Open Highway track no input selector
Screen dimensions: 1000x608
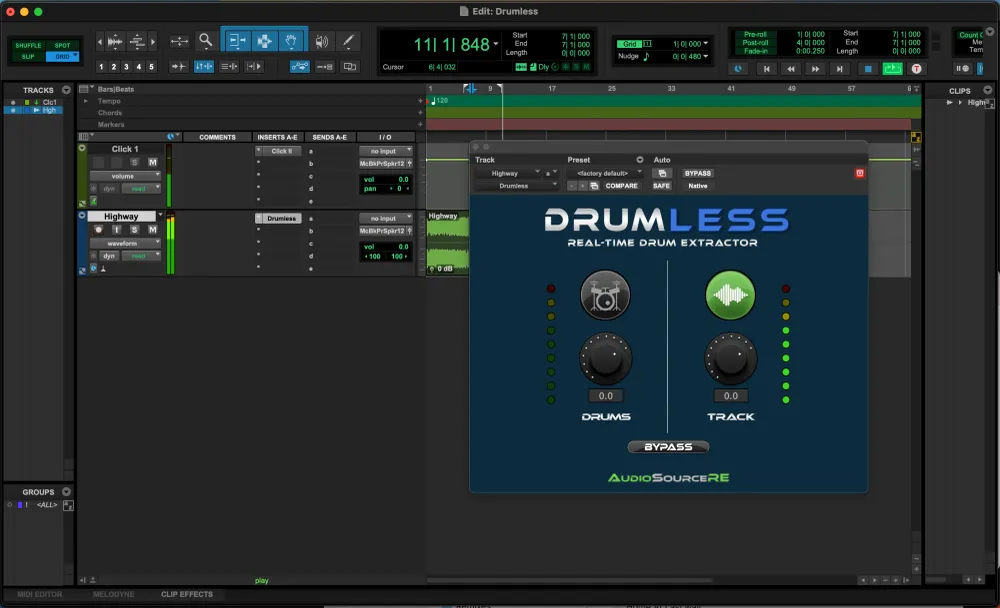point(385,218)
